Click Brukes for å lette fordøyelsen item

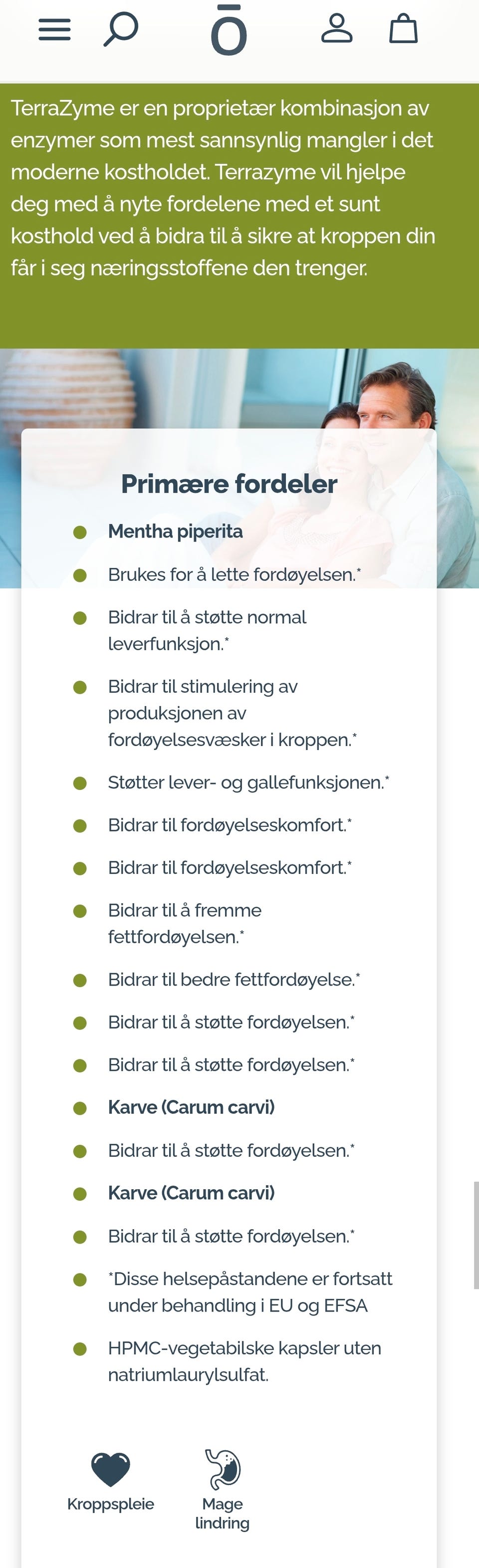click(235, 574)
